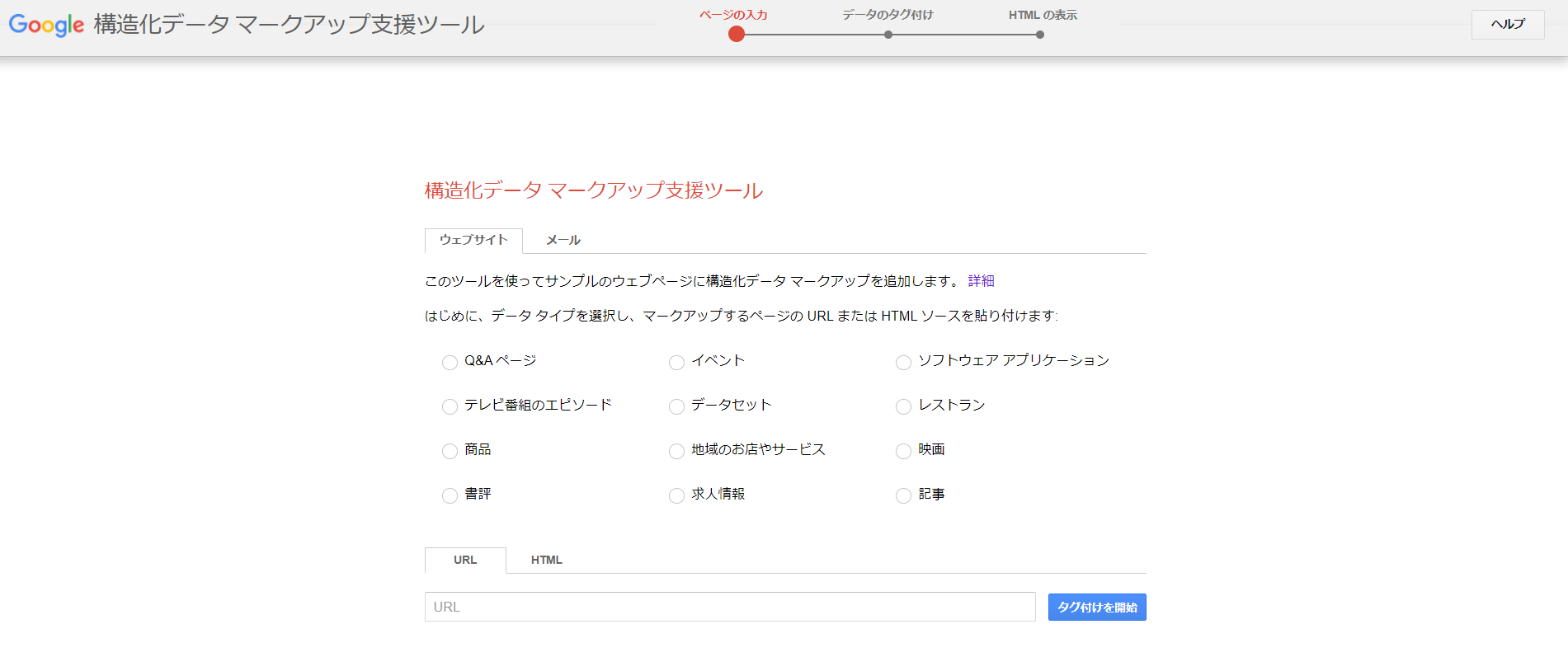Open the HTML input tab

(x=547, y=560)
